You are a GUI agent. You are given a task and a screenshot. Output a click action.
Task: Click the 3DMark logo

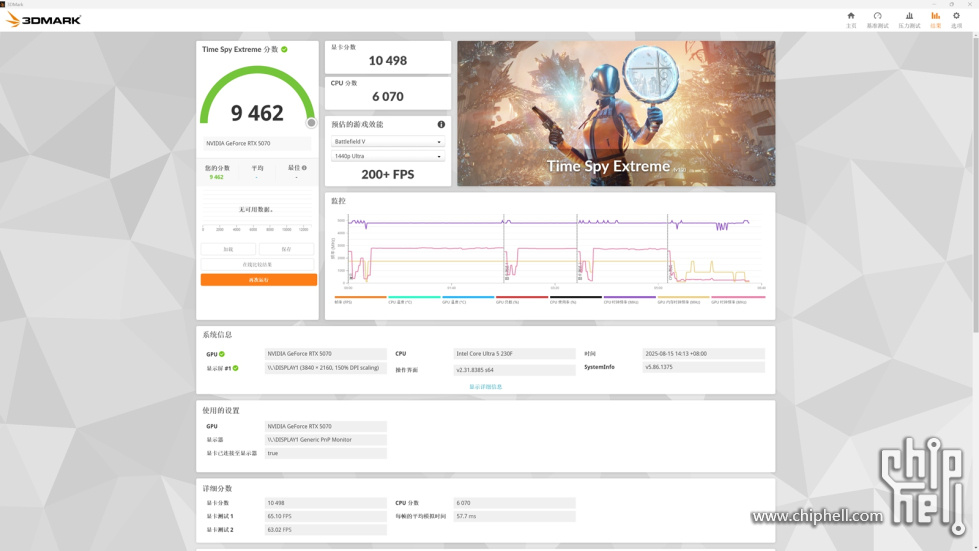[x=44, y=20]
